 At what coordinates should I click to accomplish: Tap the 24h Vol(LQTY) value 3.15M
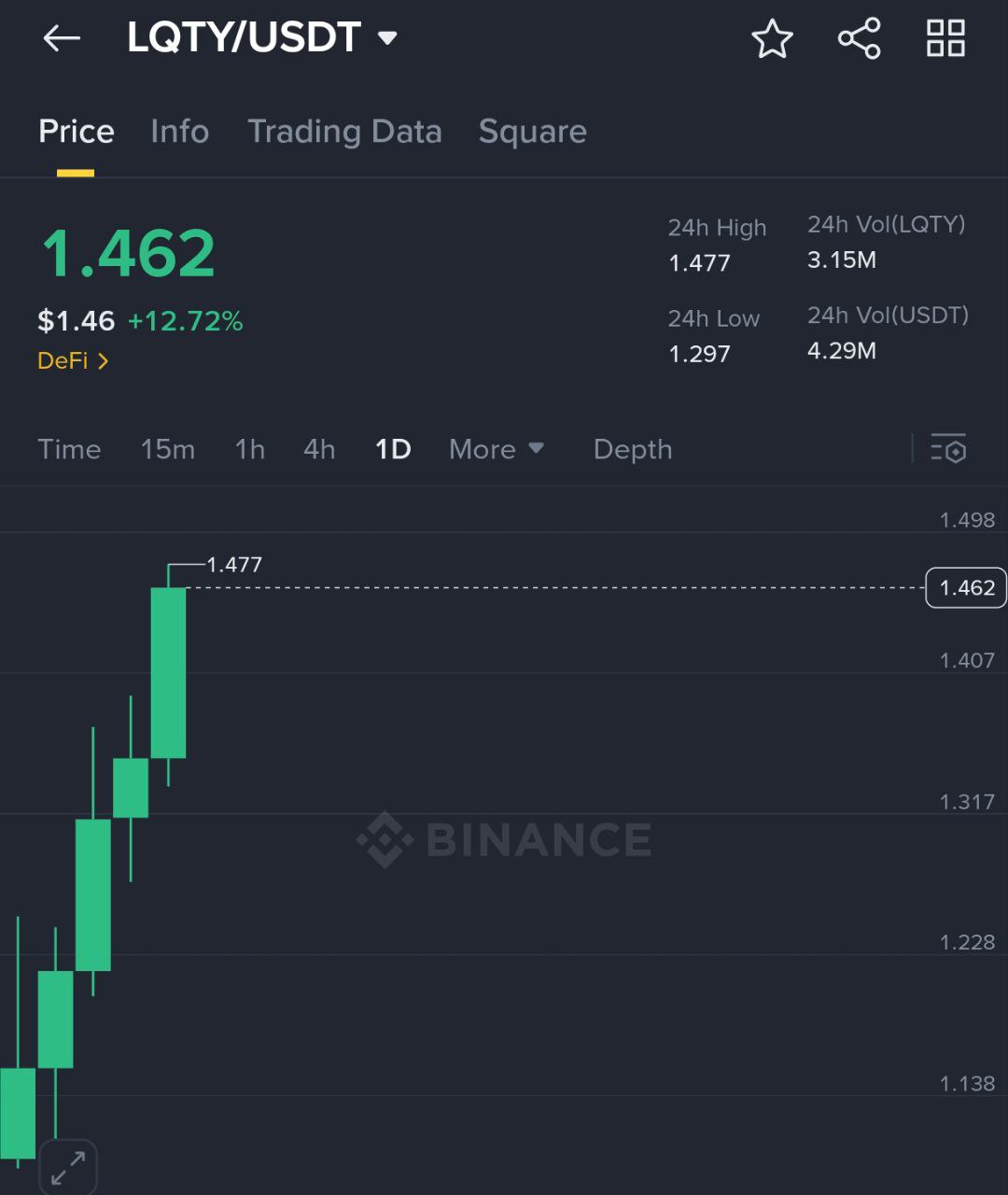click(x=841, y=260)
